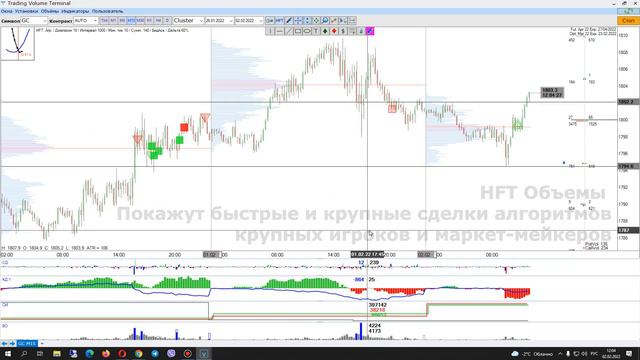Image resolution: width=640 pixels, height=360 pixels.
Task: Switch to the GC M15 chart tab
Action: pyautogui.click(x=27, y=344)
